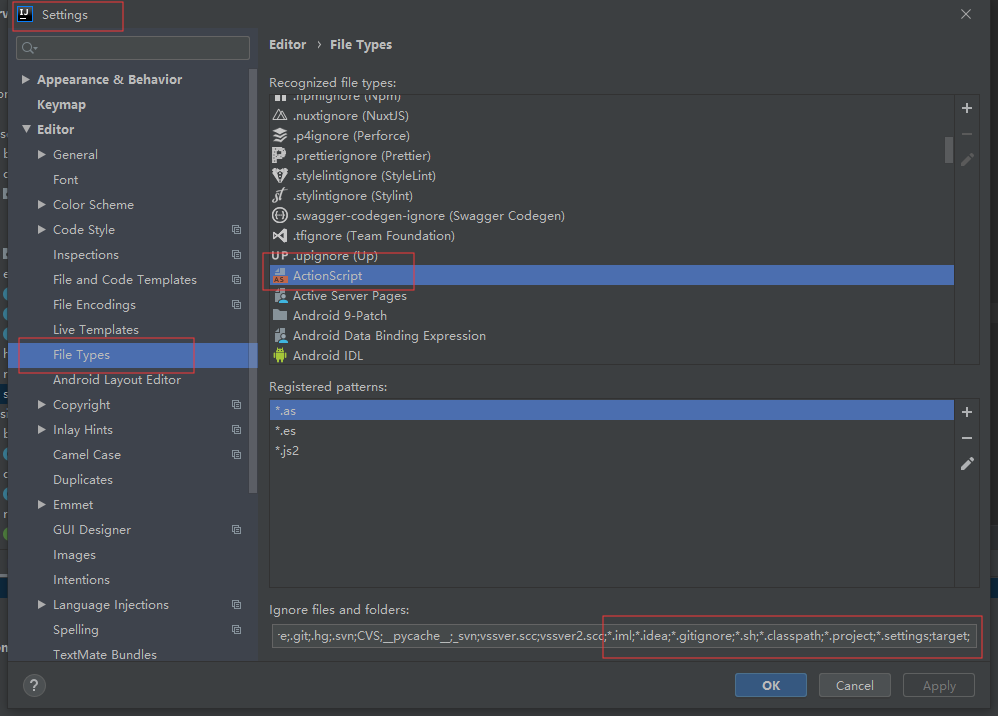This screenshot has width=998, height=716.
Task: Click the settings tree scrollbar
Action: tap(253, 280)
